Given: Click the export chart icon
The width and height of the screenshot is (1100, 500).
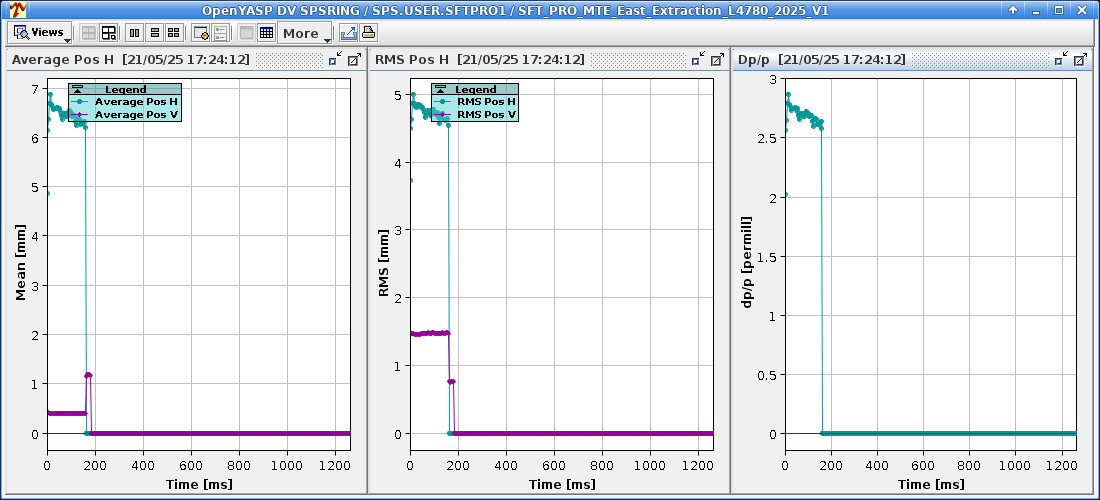Looking at the screenshot, I should point(348,33).
